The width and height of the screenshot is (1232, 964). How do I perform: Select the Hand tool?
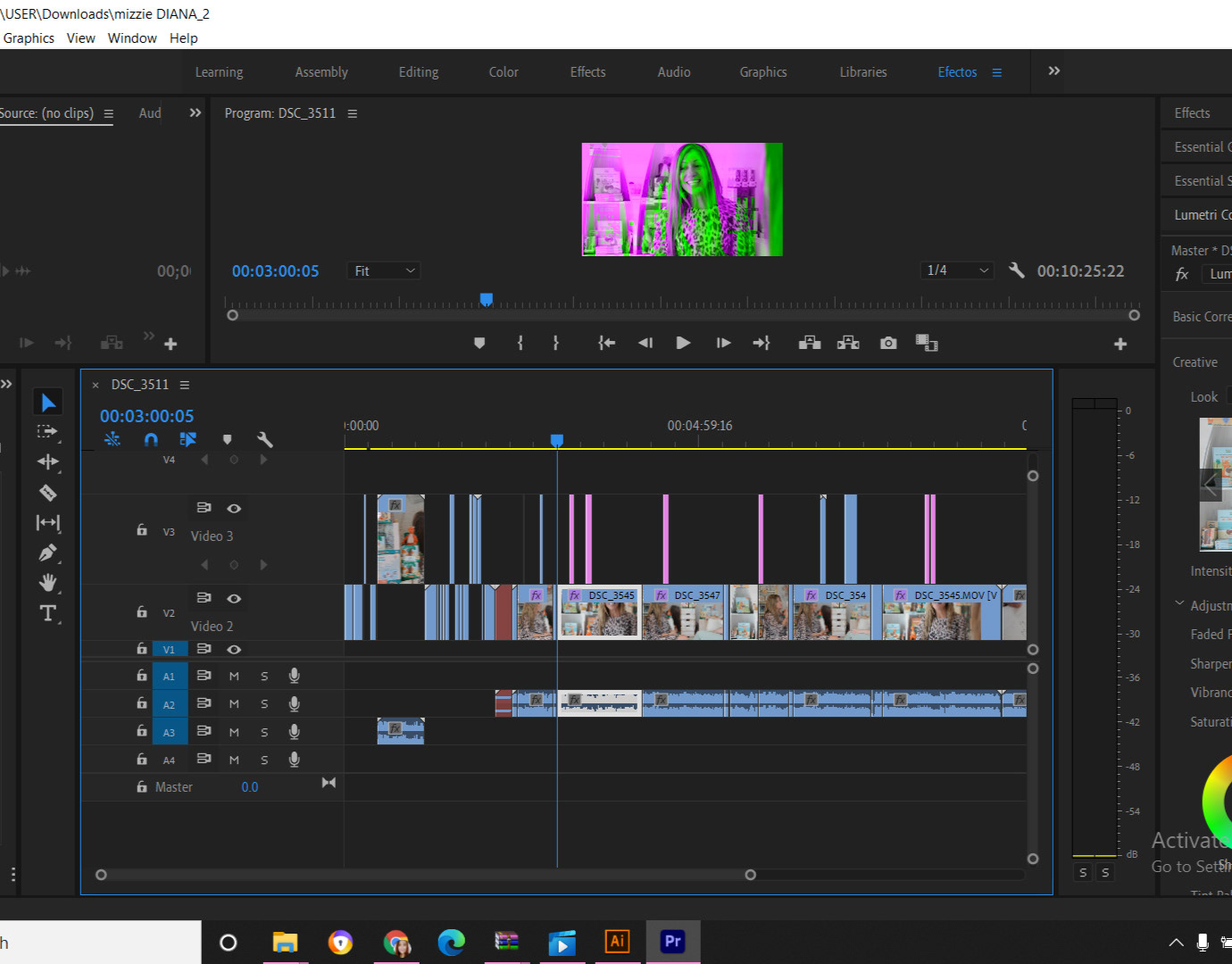click(x=48, y=583)
